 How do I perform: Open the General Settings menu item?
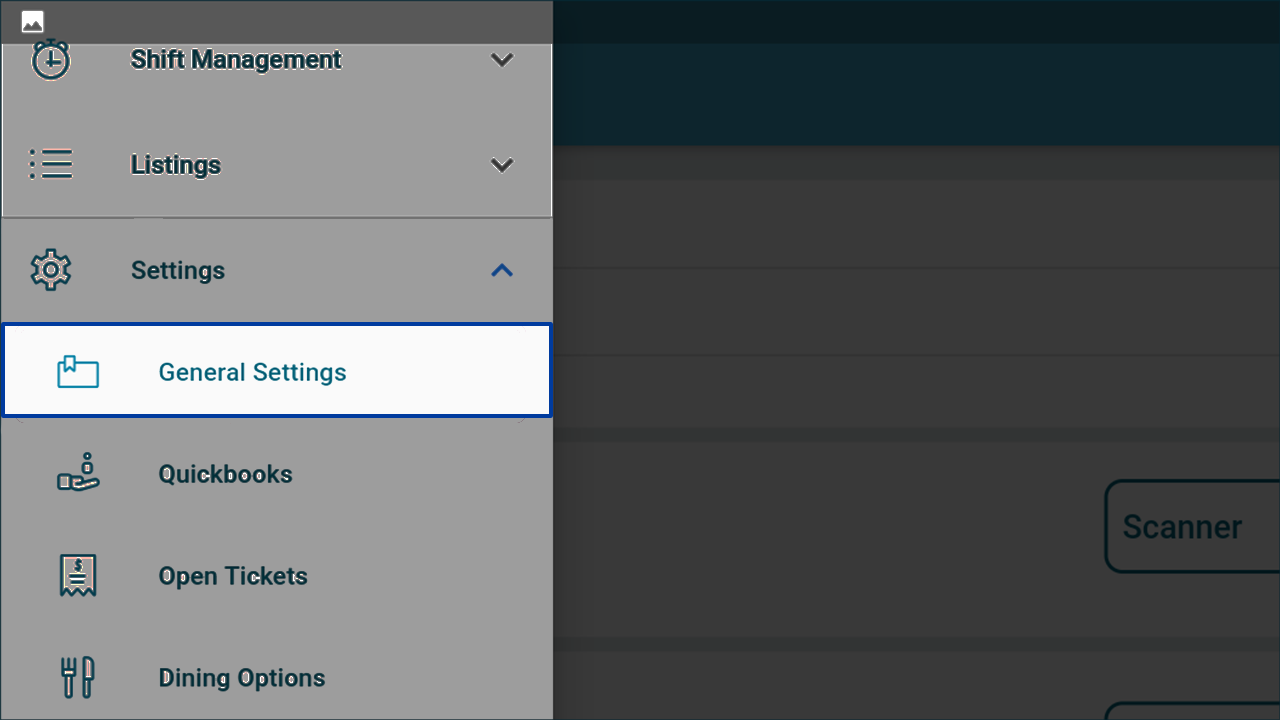pyautogui.click(x=277, y=370)
